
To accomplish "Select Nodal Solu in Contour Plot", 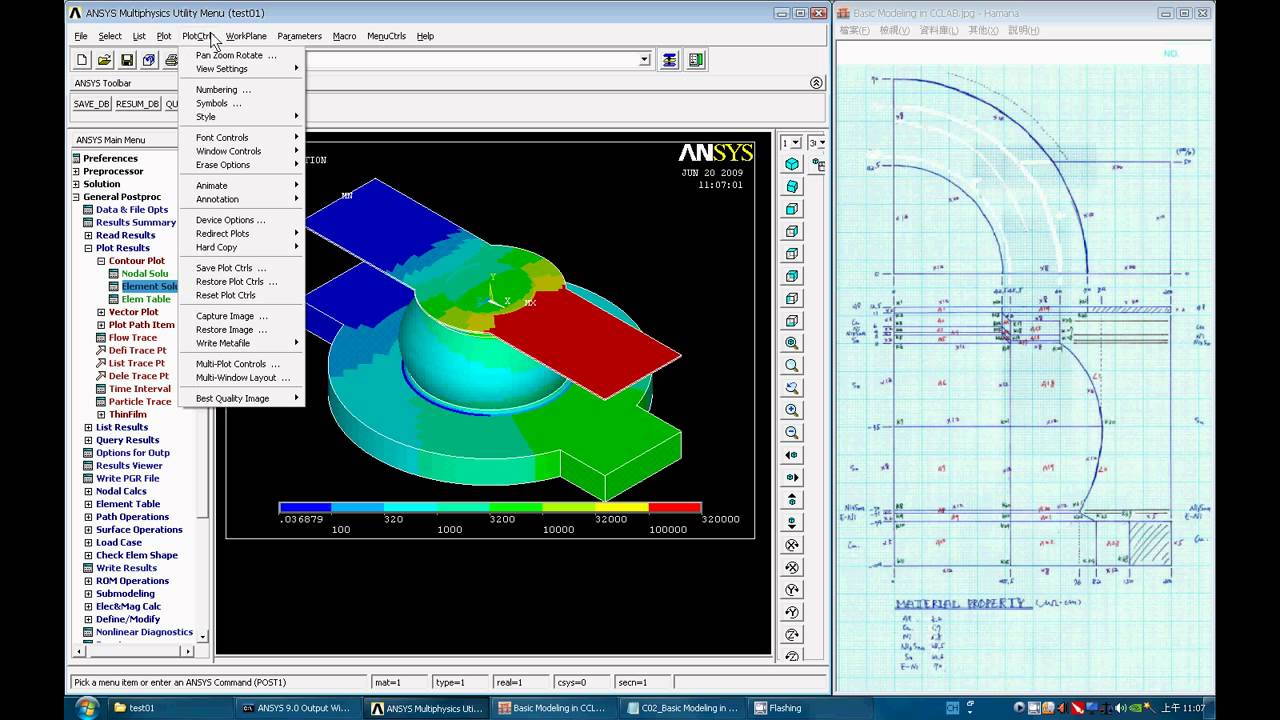I will (145, 273).
